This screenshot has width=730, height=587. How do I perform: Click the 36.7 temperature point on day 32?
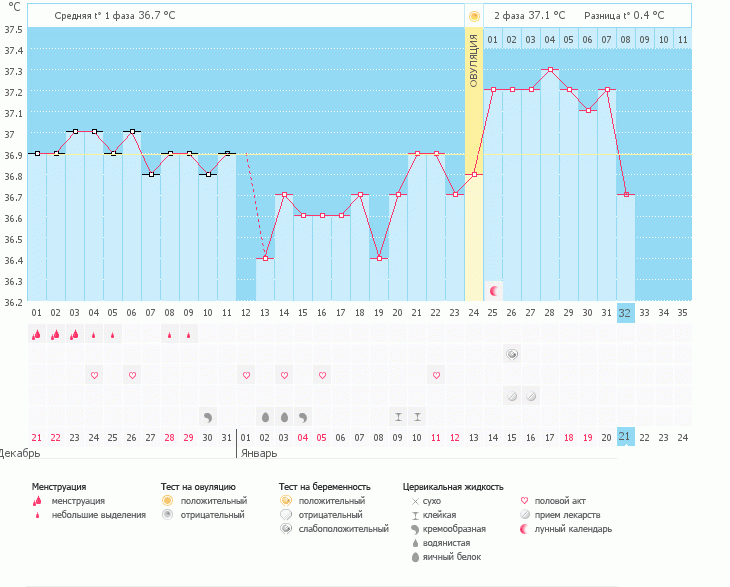click(x=626, y=195)
